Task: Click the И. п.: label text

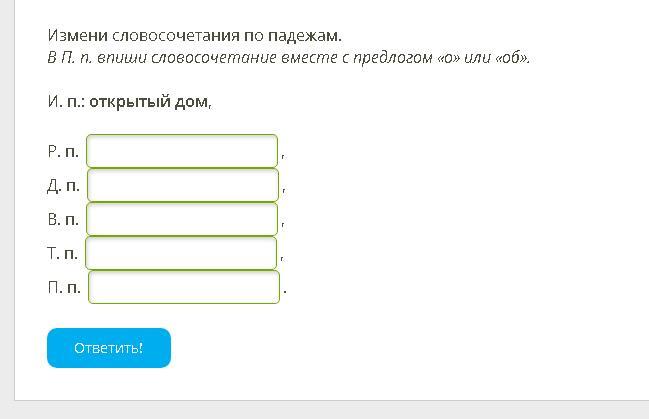Action: 66,101
